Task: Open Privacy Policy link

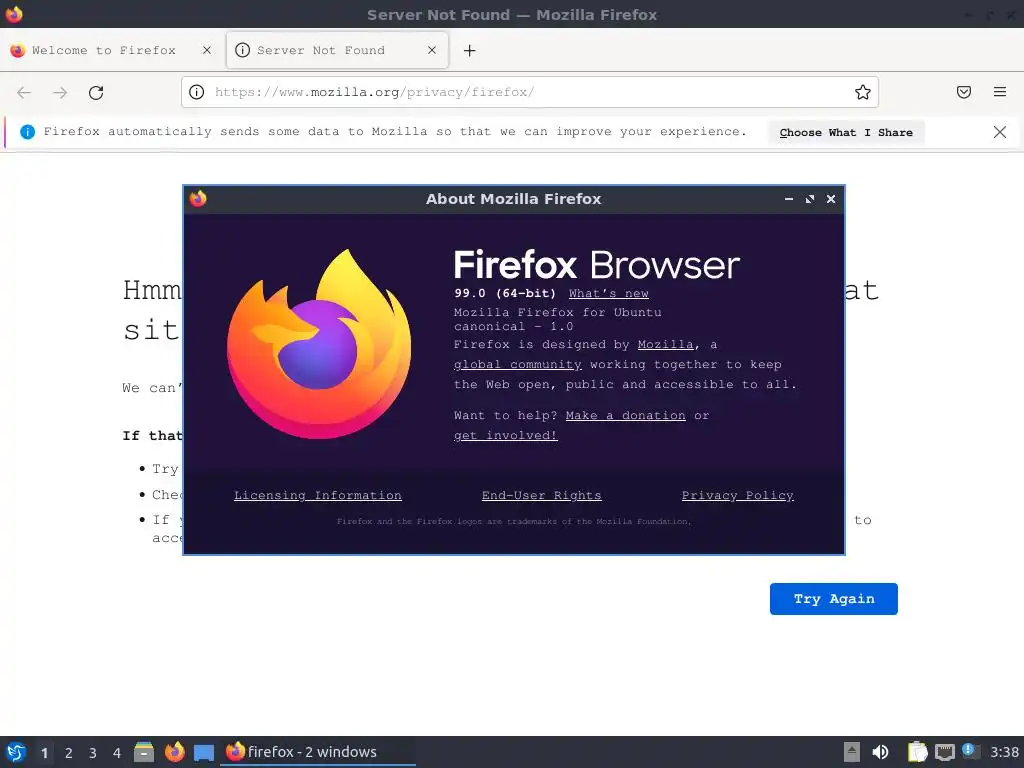Action: tap(737, 495)
